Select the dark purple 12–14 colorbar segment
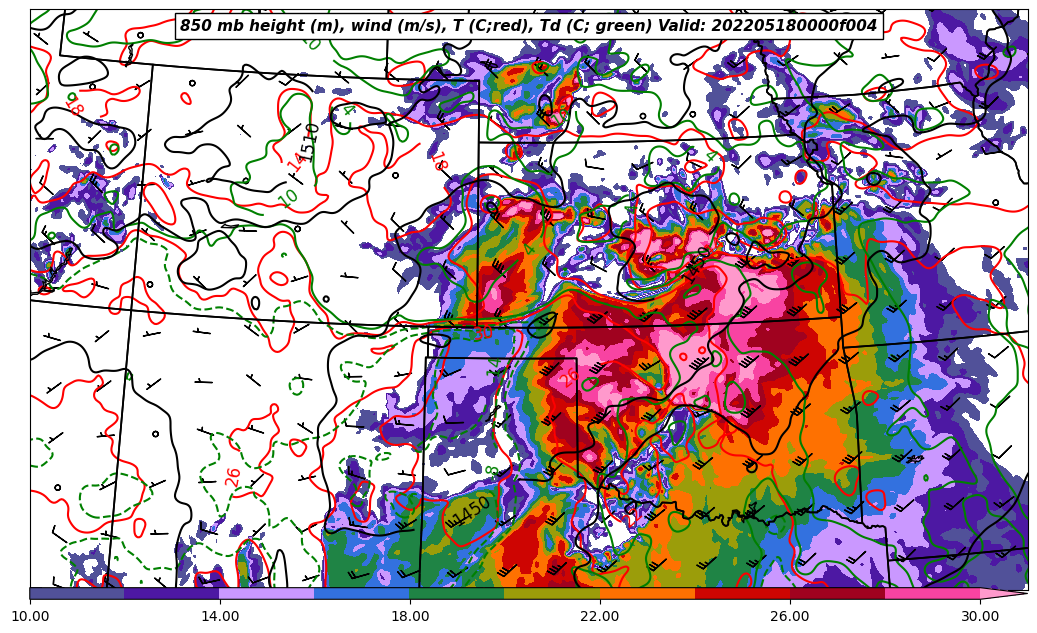Screen dimensions: 1037x633 (172, 593)
